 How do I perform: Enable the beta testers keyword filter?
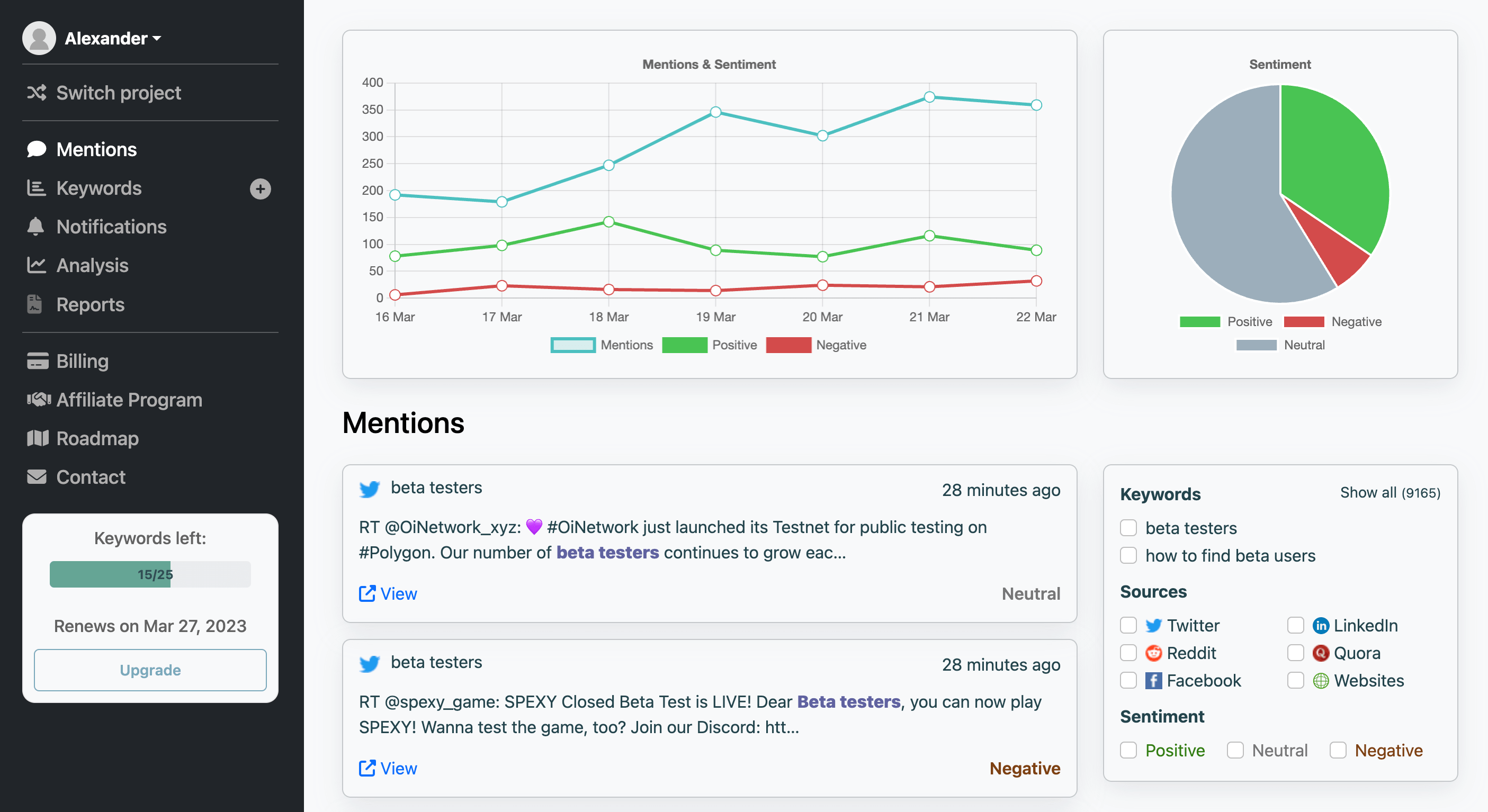pos(1127,527)
